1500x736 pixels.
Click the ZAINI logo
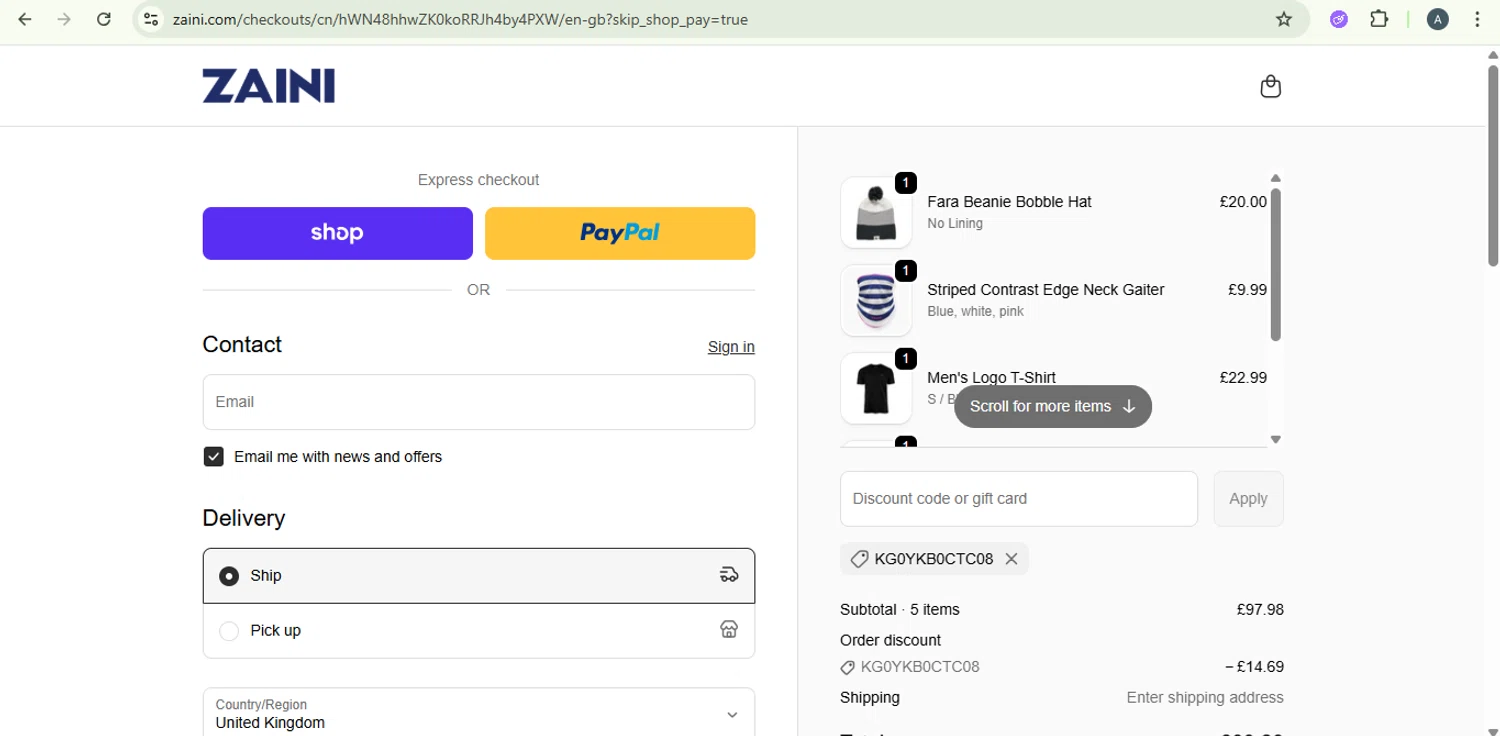tap(269, 86)
